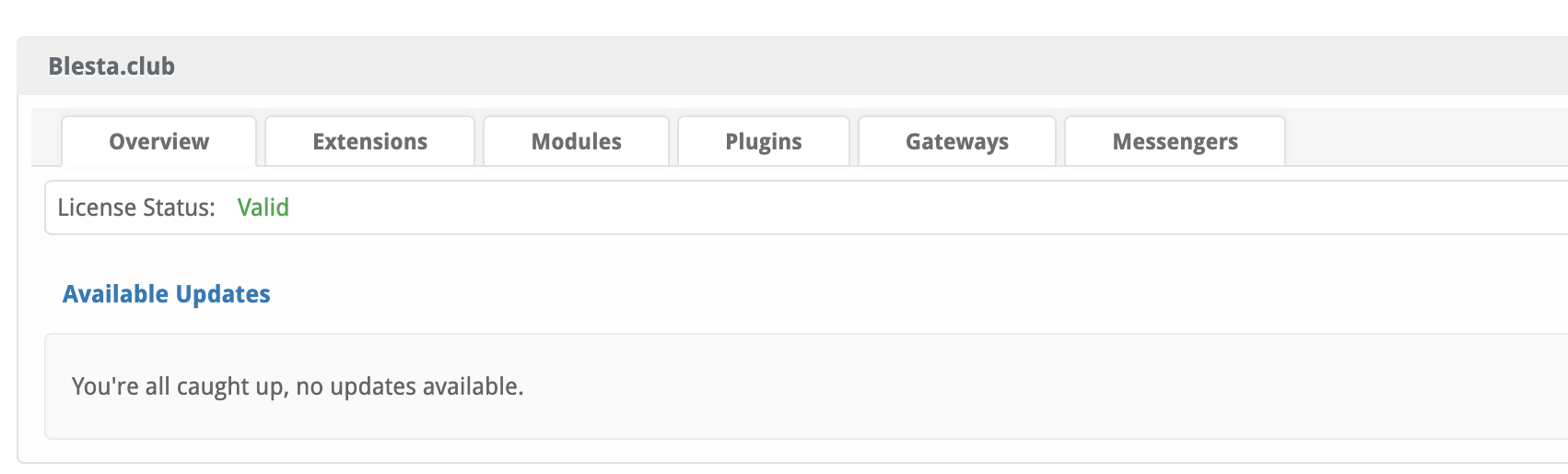Click the white margin above Blesta.club header
This screenshot has height=474, width=1568.
pos(737,17)
